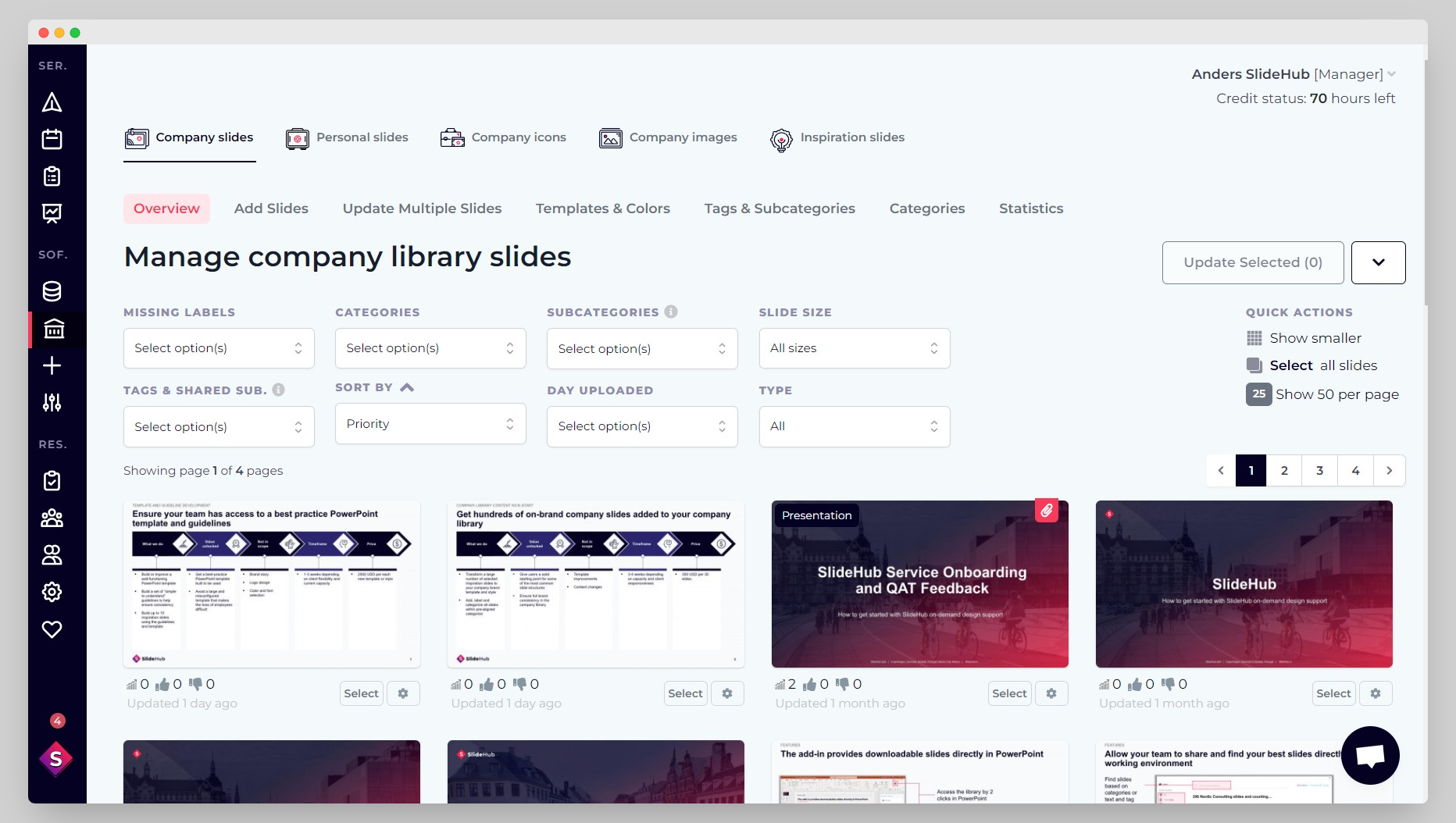Image resolution: width=1456 pixels, height=823 pixels.
Task: Click next page arrow in pagination
Action: 1390,471
